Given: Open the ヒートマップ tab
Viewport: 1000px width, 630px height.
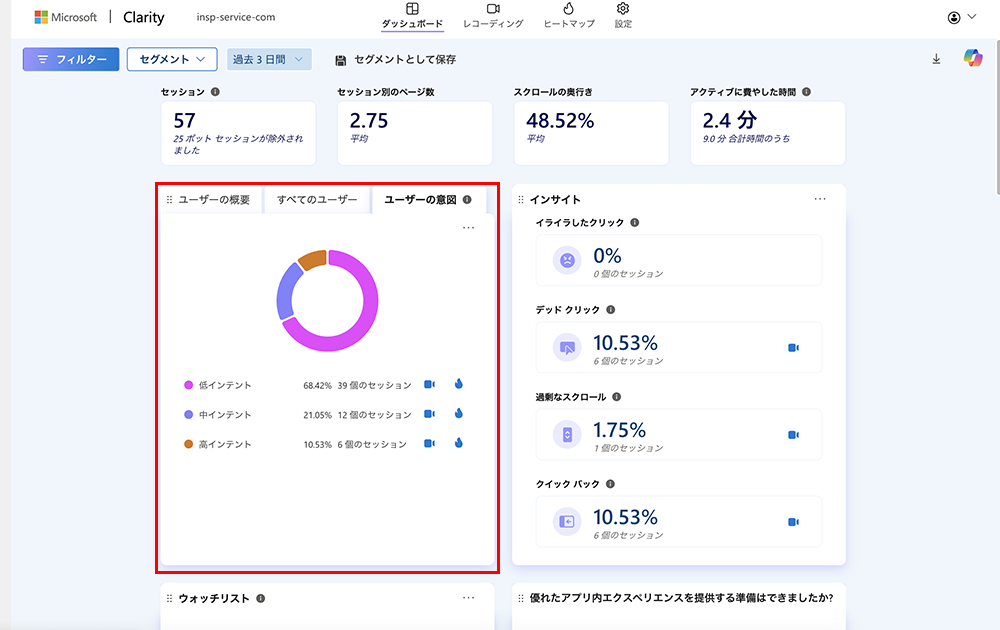Looking at the screenshot, I should (568, 16).
